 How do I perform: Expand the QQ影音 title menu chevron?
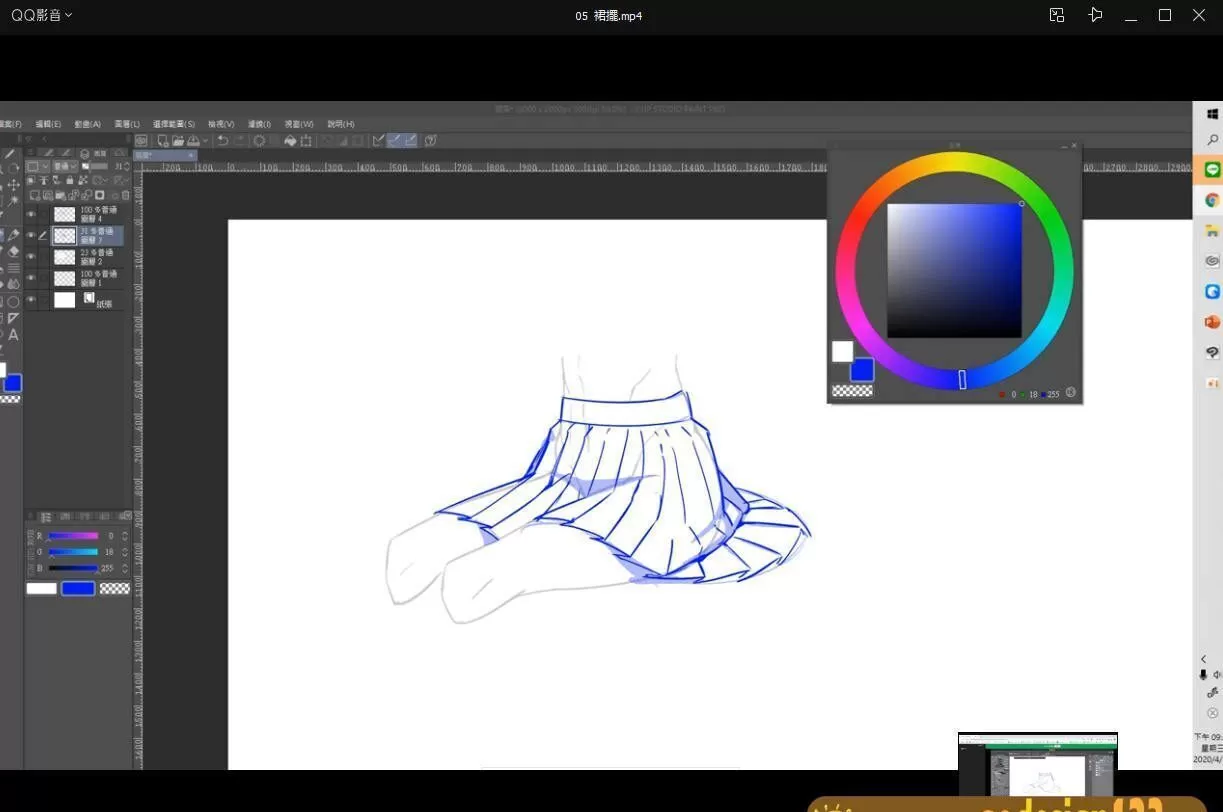(68, 16)
